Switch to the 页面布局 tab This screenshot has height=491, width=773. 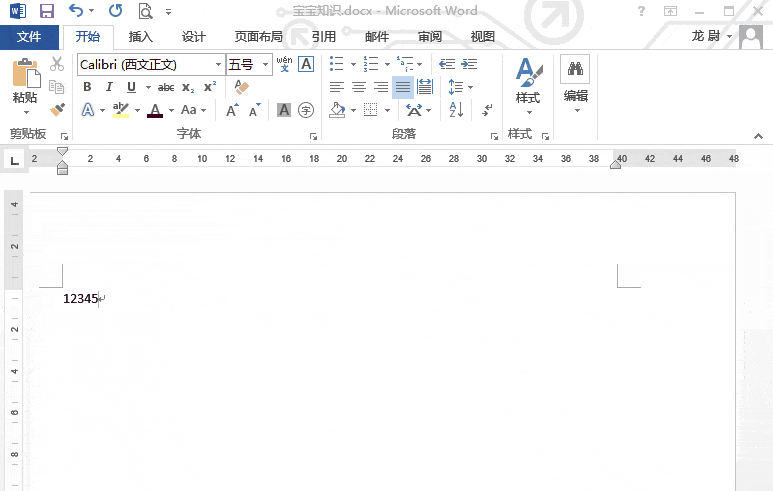pos(259,37)
